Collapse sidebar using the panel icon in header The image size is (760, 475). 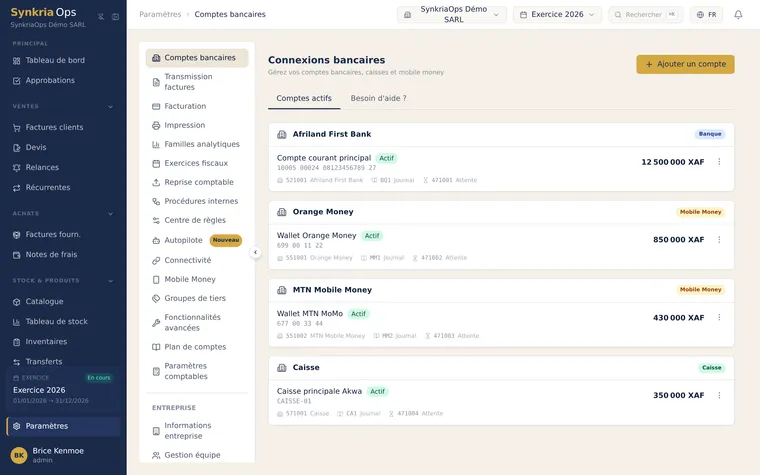[115, 16]
